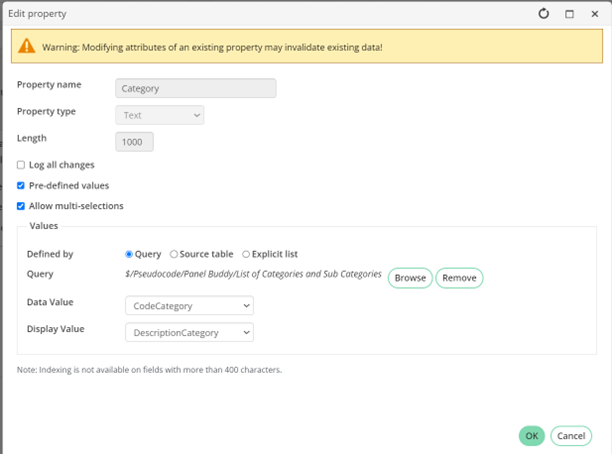Click the refresh icon in title bar

tap(543, 14)
